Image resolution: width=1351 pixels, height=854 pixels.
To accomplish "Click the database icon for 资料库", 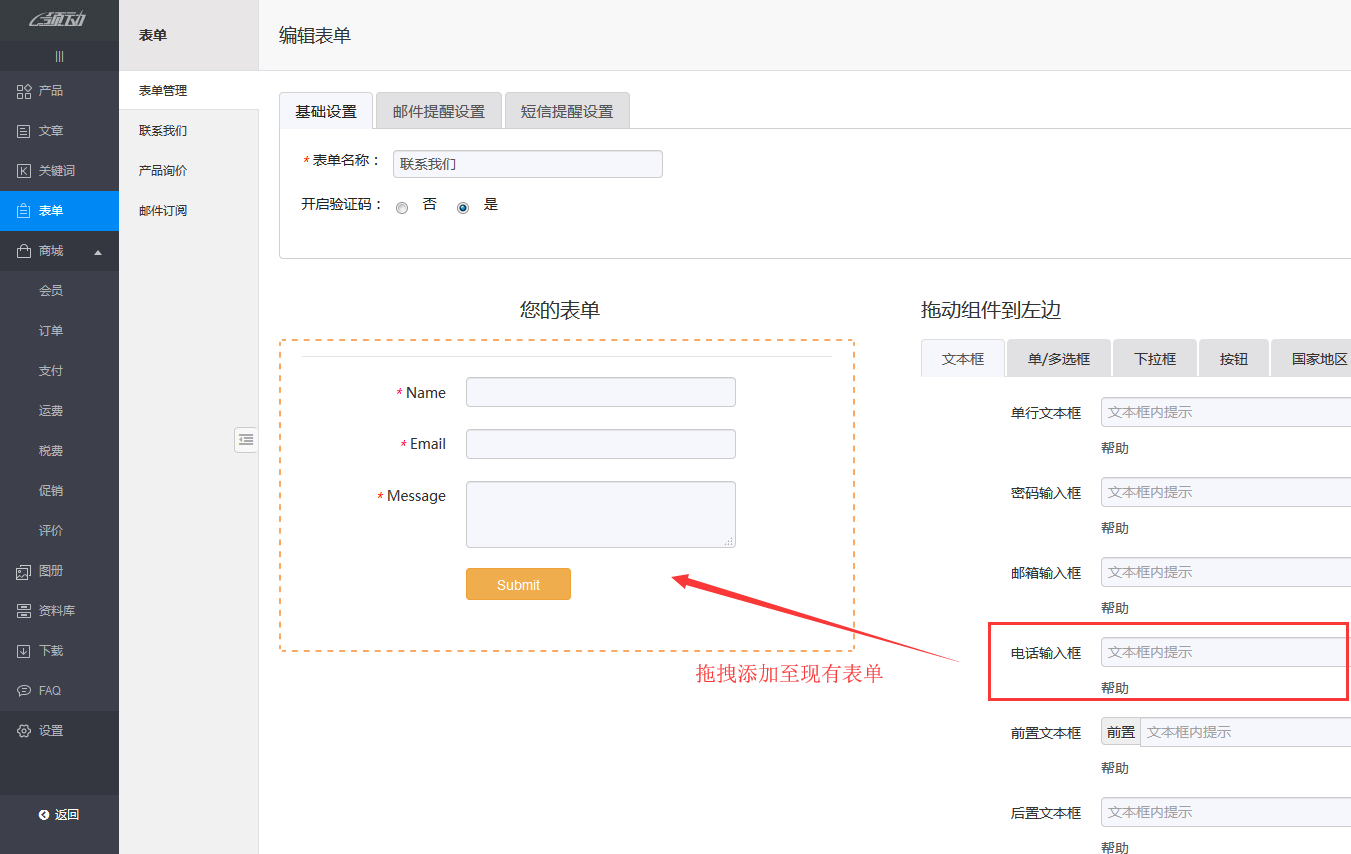I will pyautogui.click(x=24, y=611).
